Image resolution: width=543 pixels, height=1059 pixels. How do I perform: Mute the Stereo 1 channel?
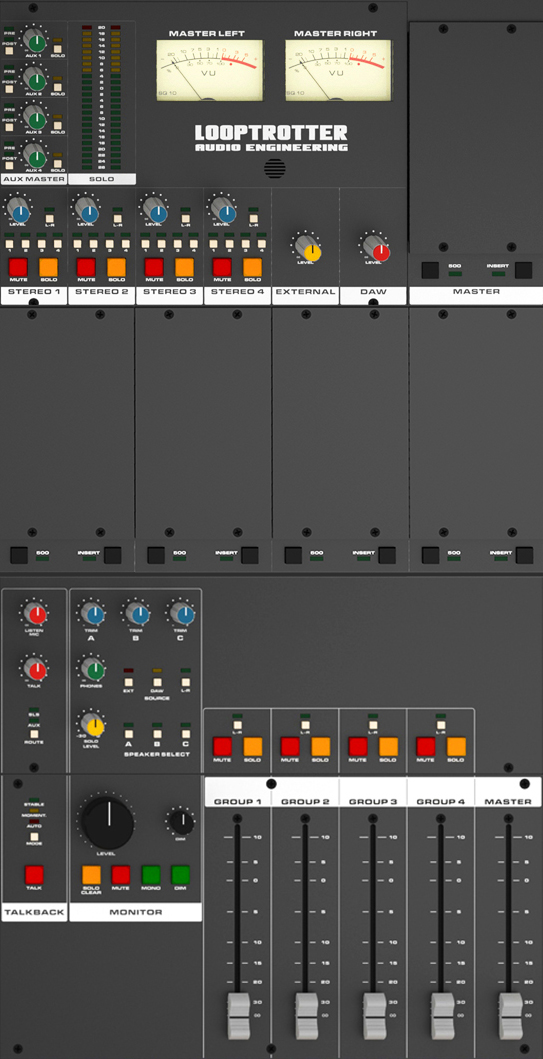click(18, 267)
